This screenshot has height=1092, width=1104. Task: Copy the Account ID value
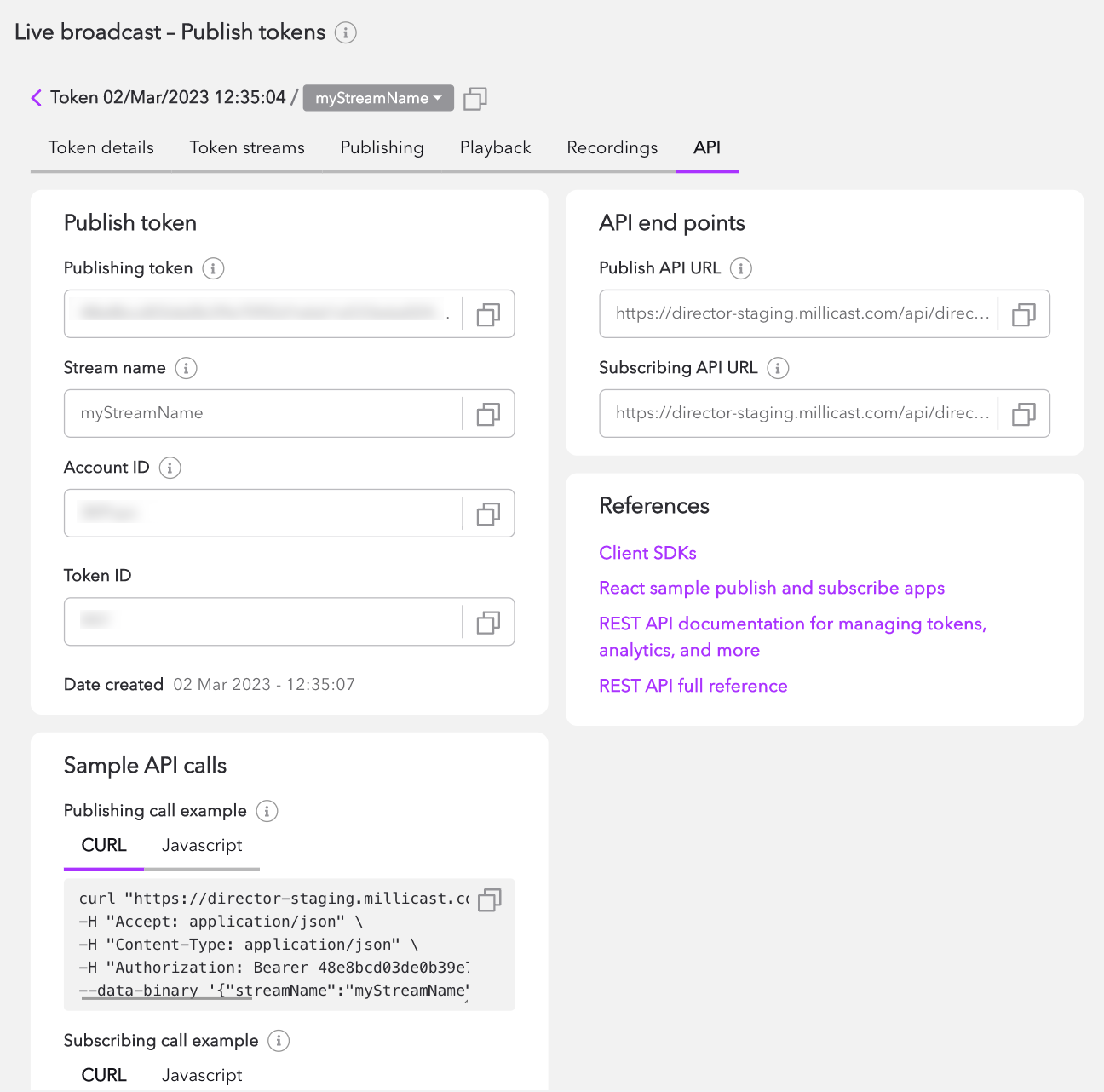tap(488, 514)
